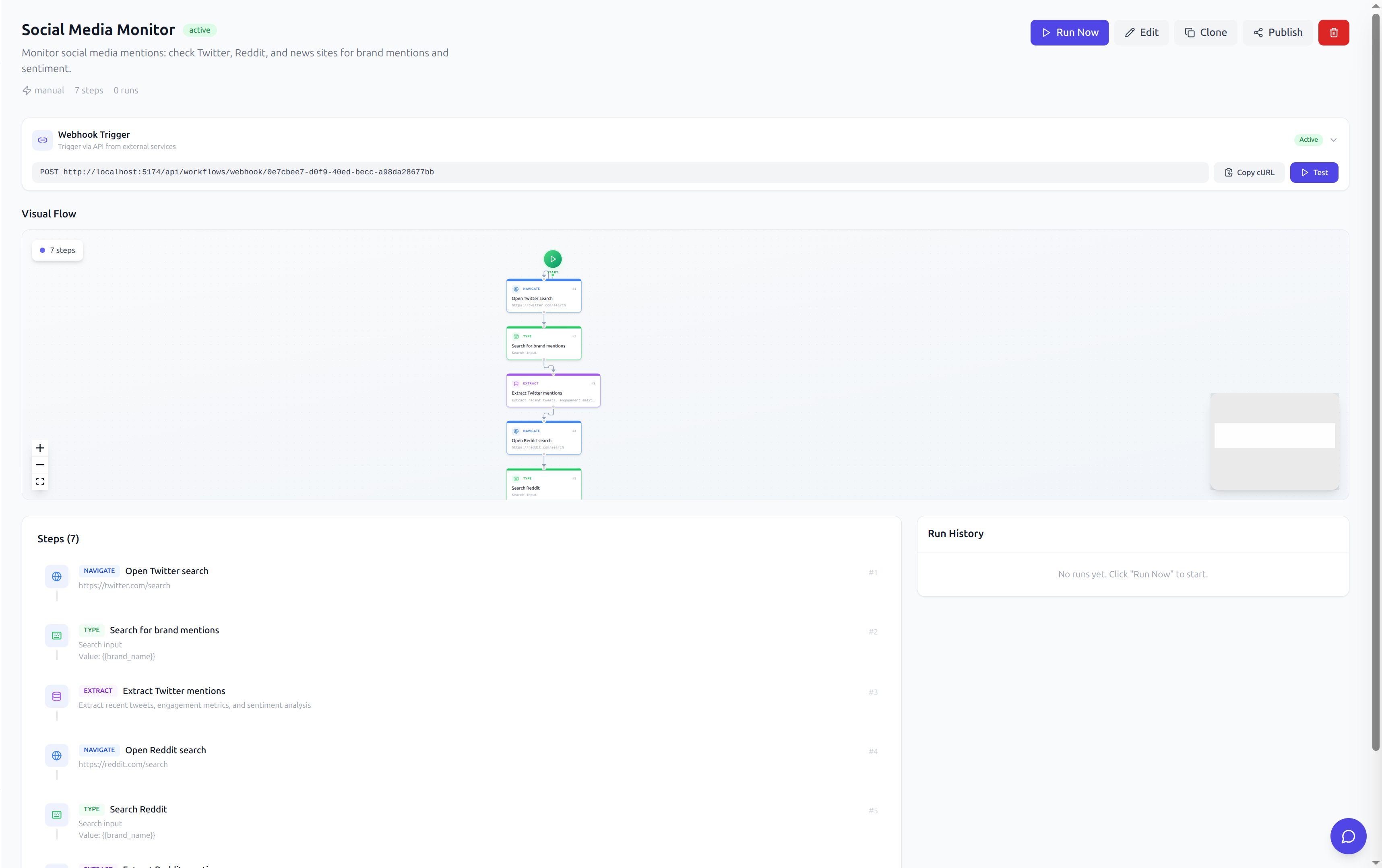Click the green start play node
This screenshot has width=1382, height=868.
click(x=552, y=259)
